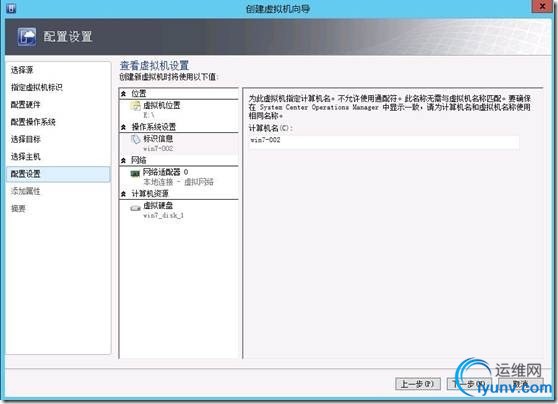The height and width of the screenshot is (404, 558).
Task: Go to the 指定虚拟机标识 step
Action: 37,87
